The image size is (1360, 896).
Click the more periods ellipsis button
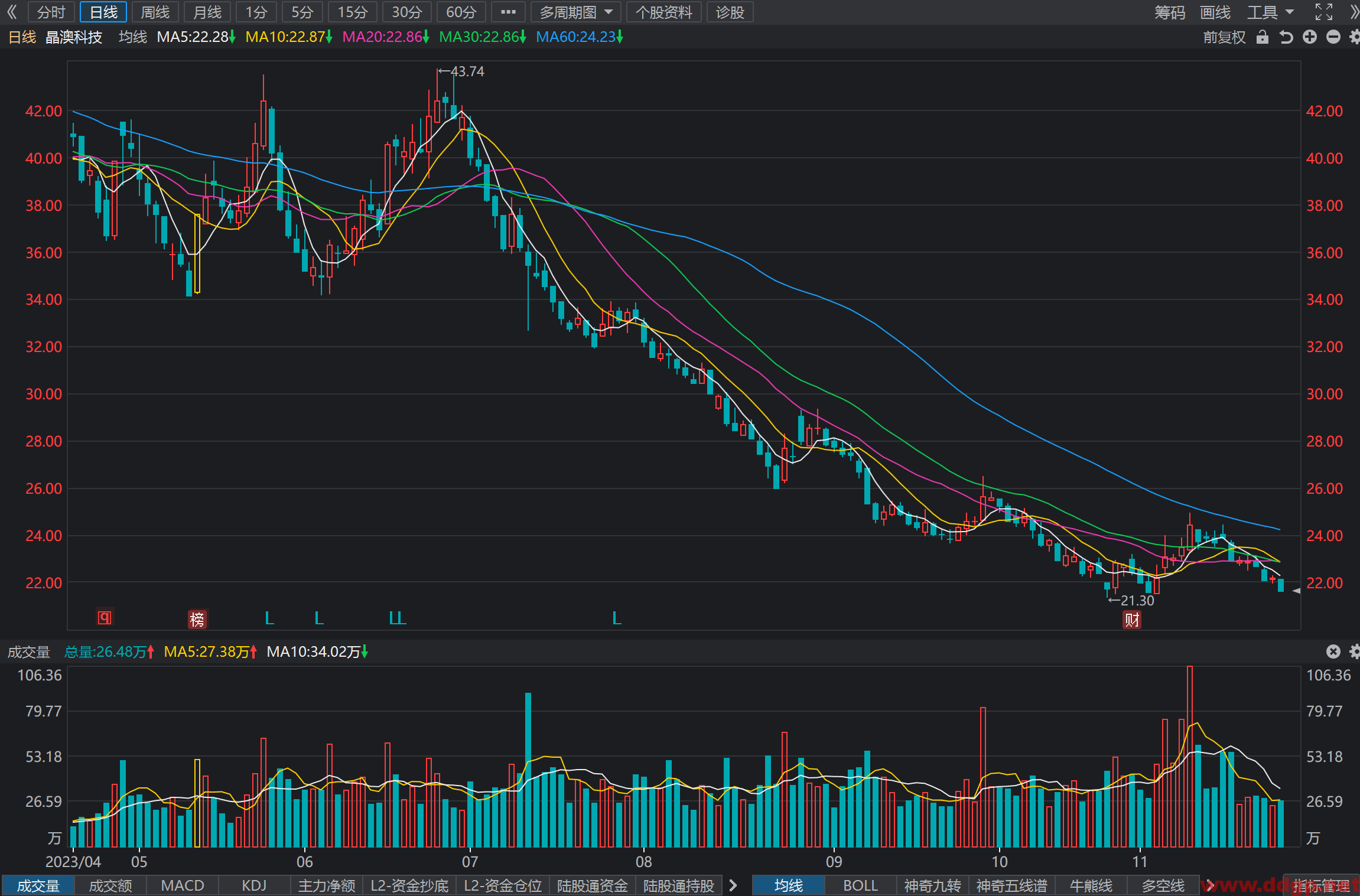(508, 12)
